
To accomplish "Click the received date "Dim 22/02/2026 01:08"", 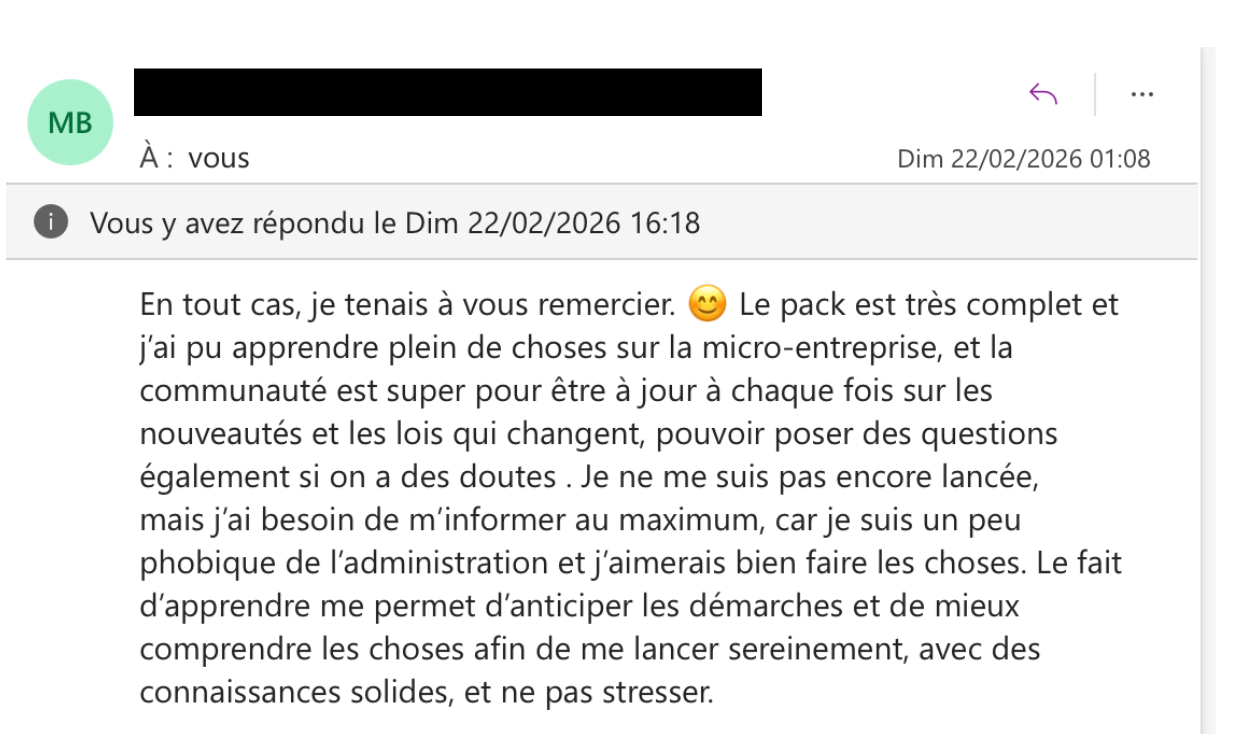I will [x=1023, y=158].
